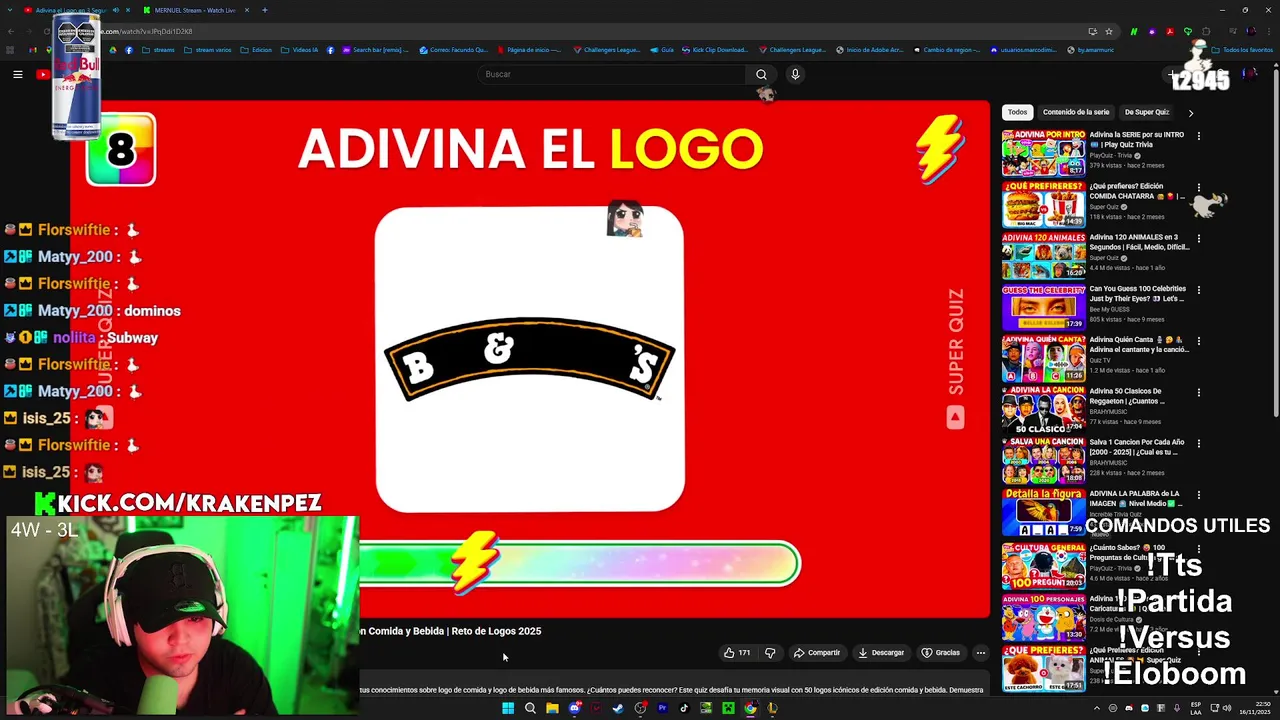Viewport: 1280px width, 720px height.
Task: Dislike the video with thumbs-down icon
Action: pyautogui.click(x=770, y=653)
